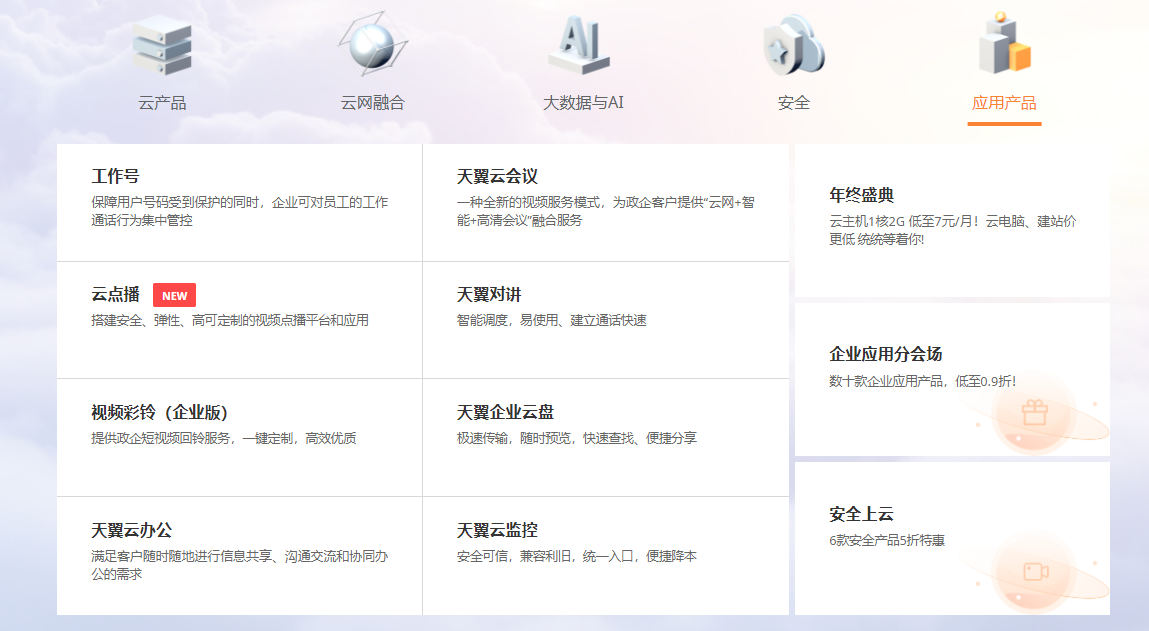1149x631 pixels.
Task: Open the 安全上云 promotion title
Action: click(862, 514)
